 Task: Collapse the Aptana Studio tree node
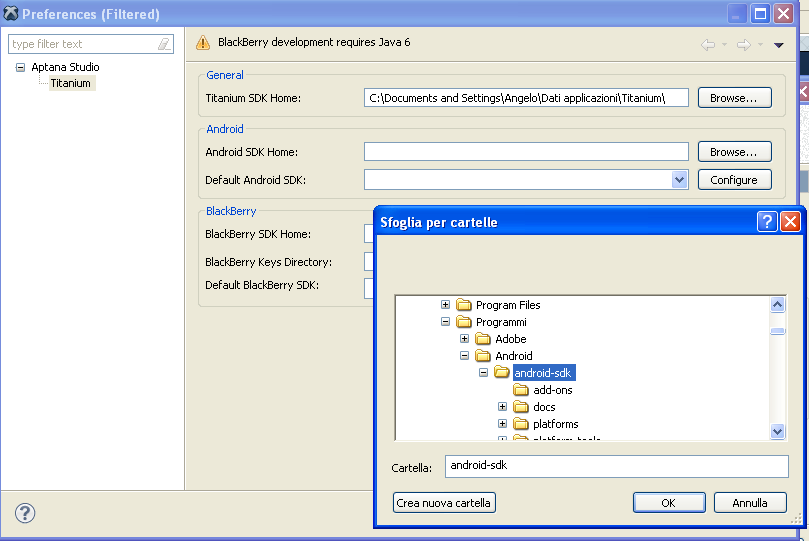[x=20, y=67]
